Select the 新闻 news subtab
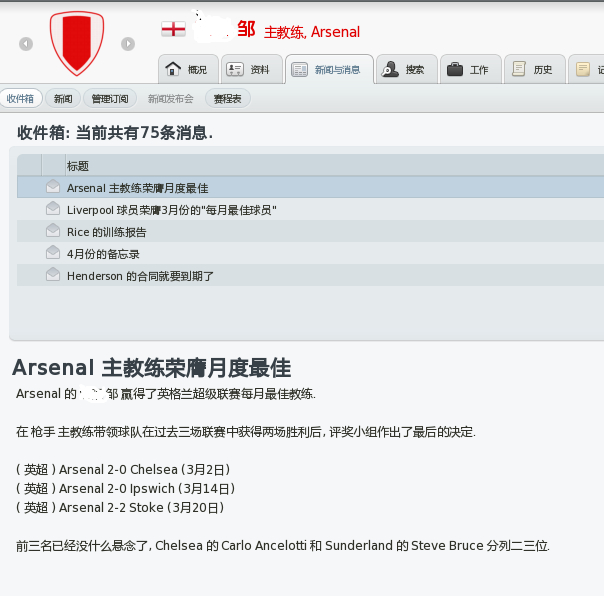 pos(63,99)
